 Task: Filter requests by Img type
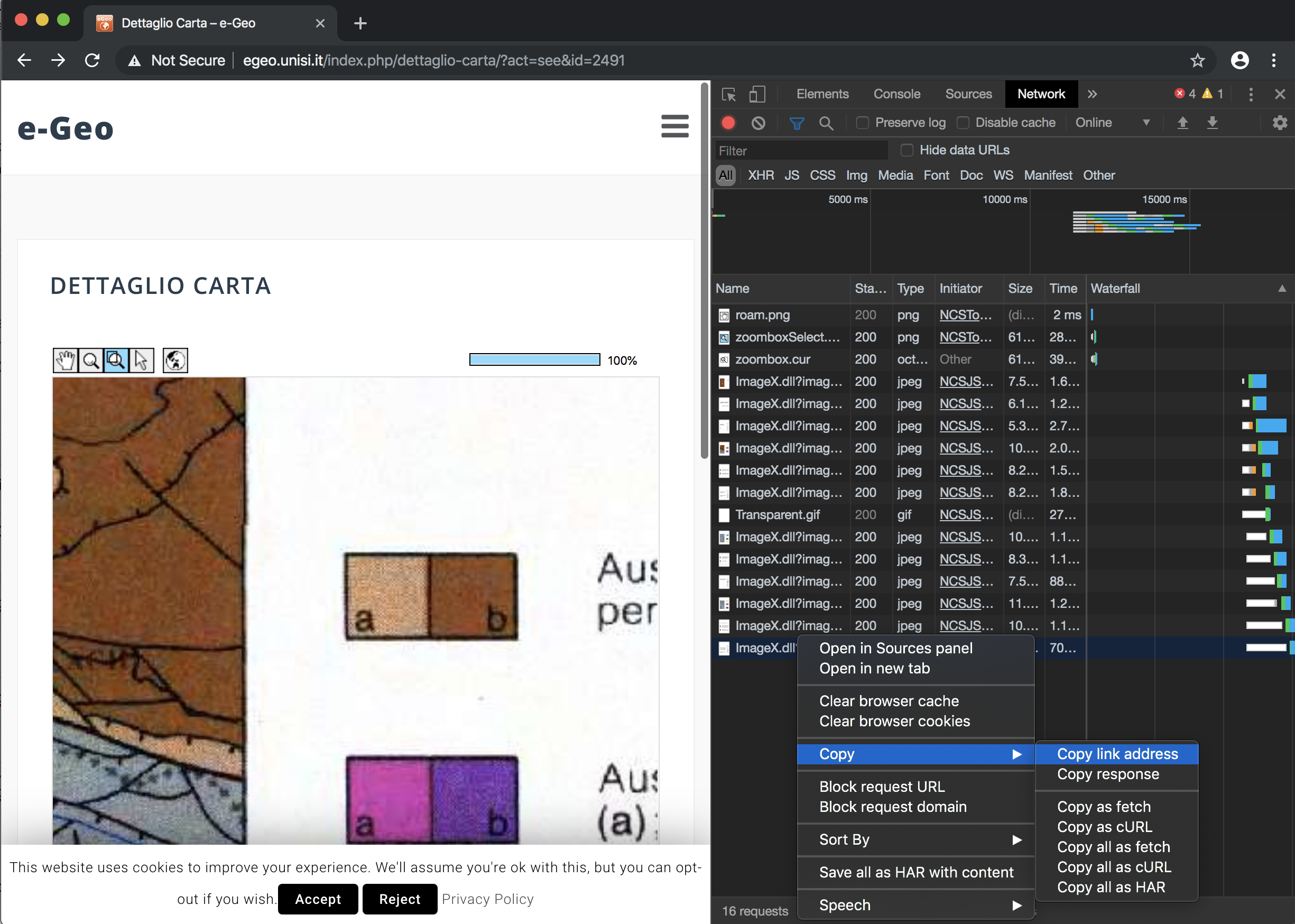tap(856, 175)
